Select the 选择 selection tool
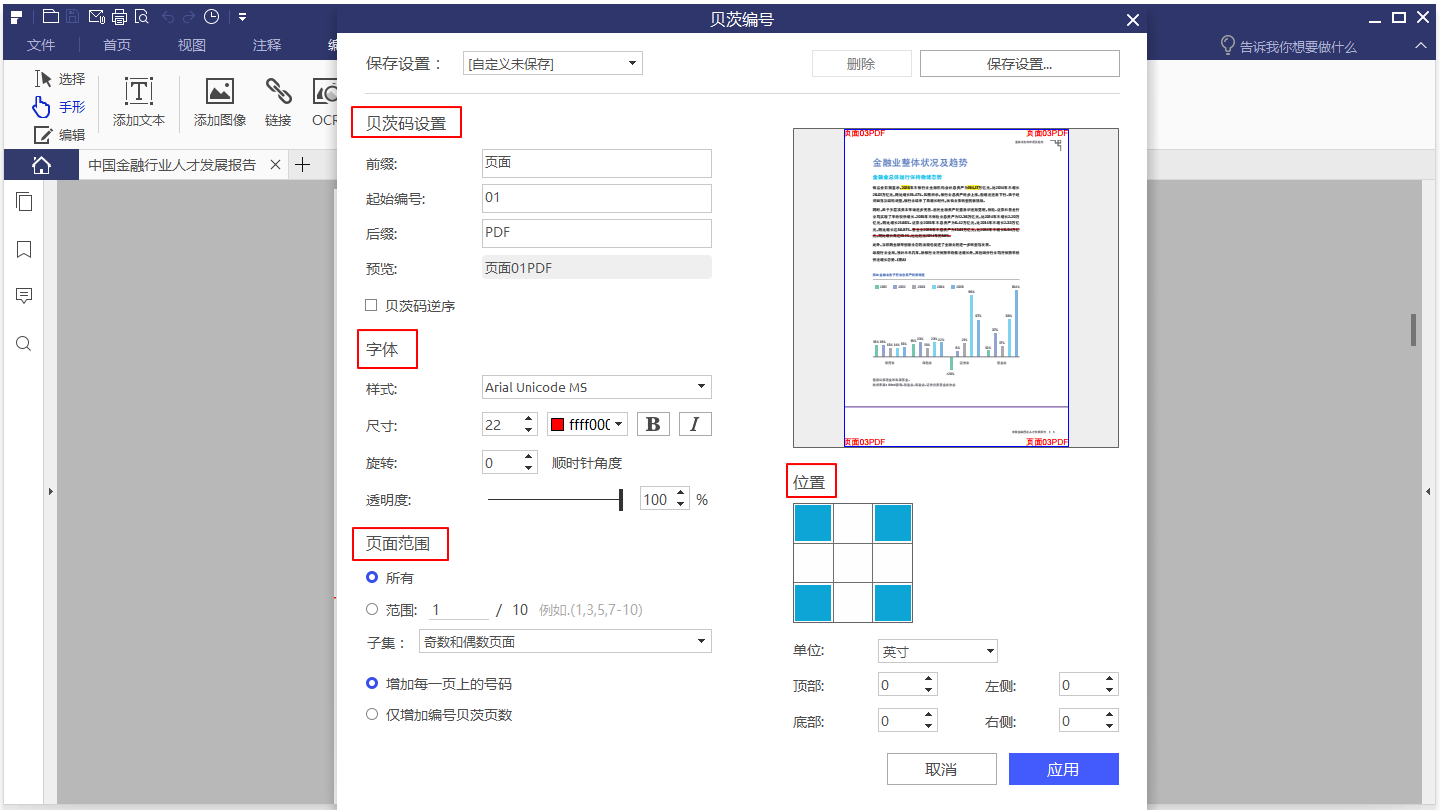The image size is (1440, 810). (x=60, y=79)
